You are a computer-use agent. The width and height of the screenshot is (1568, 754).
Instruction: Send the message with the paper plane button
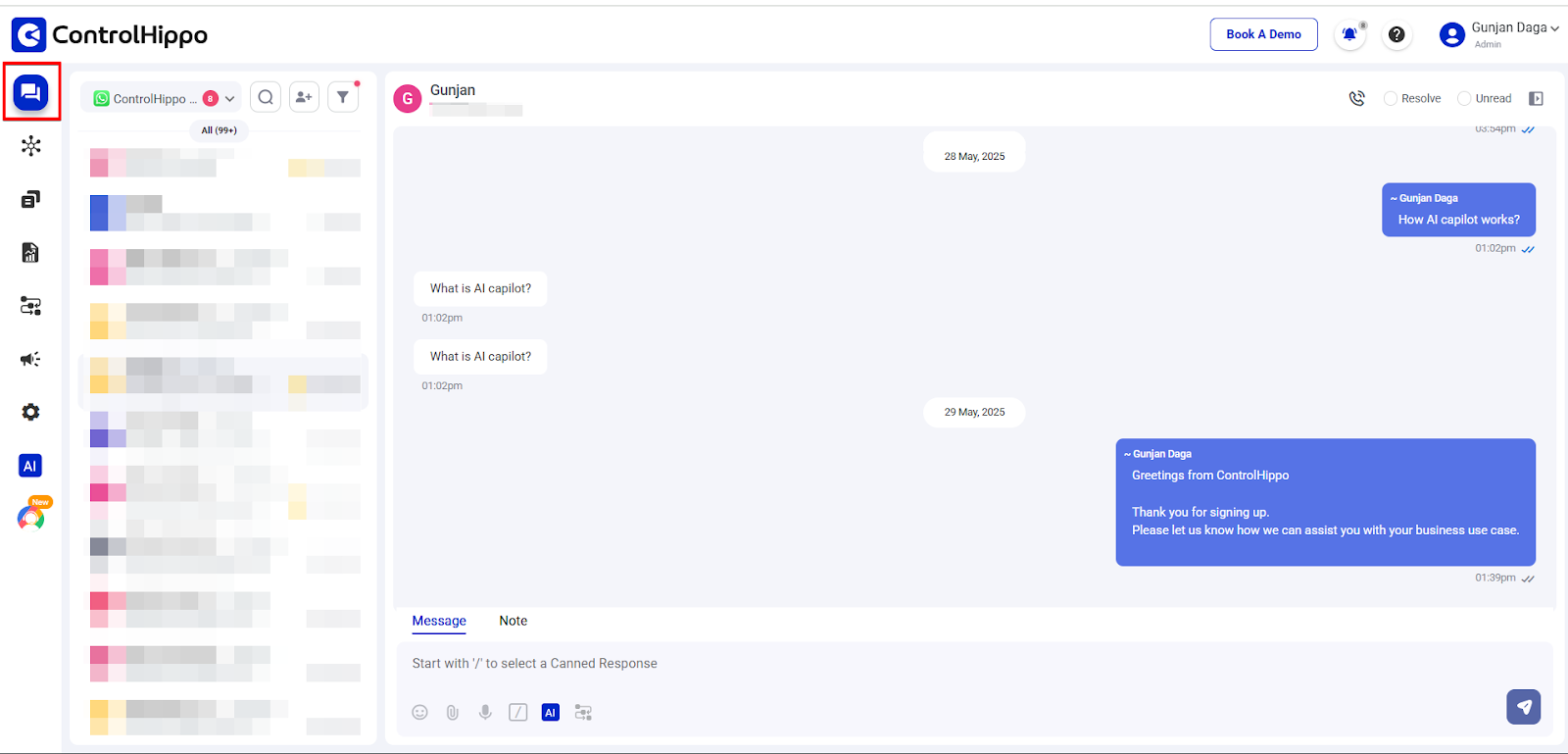(x=1524, y=707)
